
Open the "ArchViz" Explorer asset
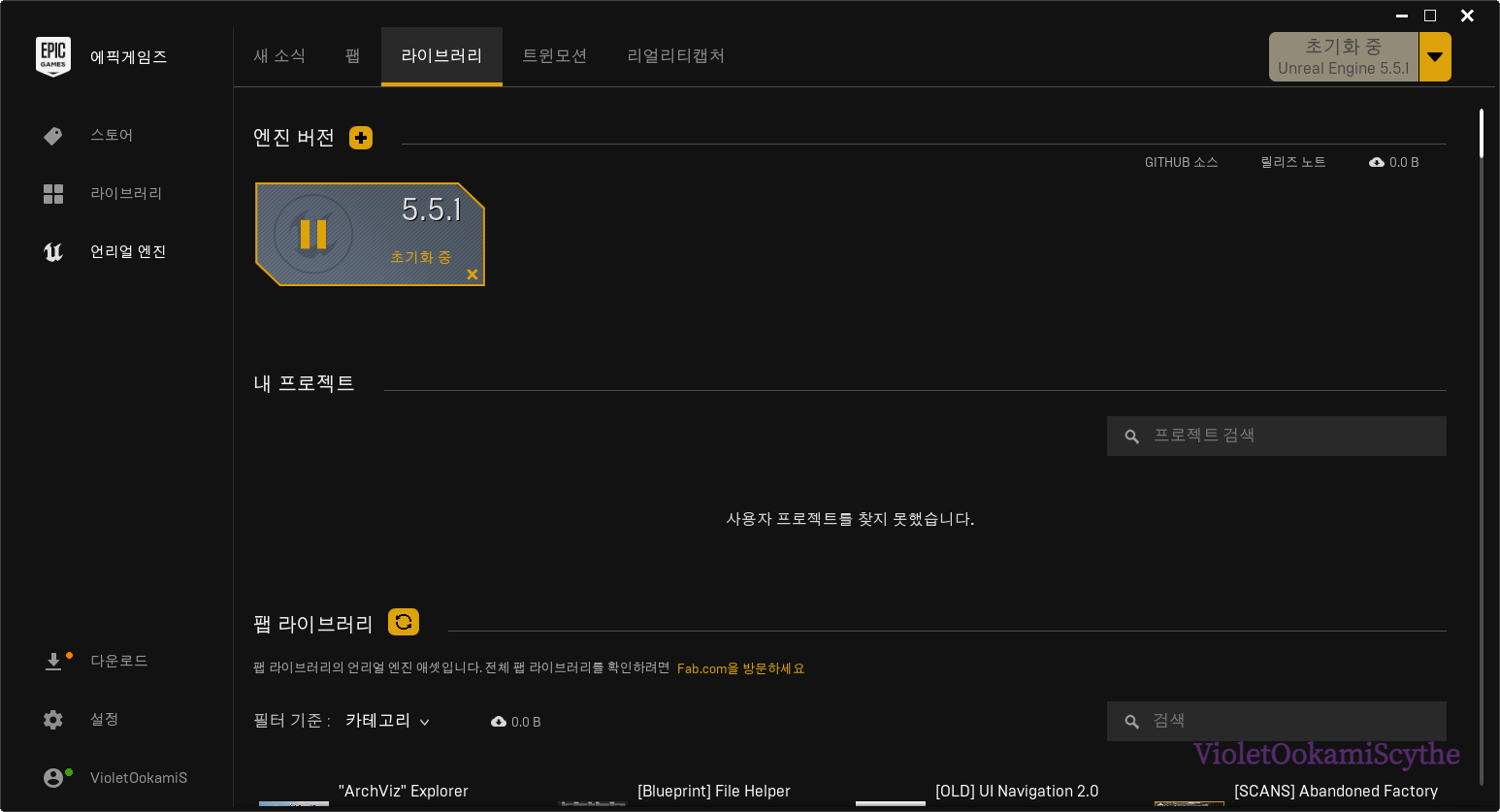(x=403, y=792)
